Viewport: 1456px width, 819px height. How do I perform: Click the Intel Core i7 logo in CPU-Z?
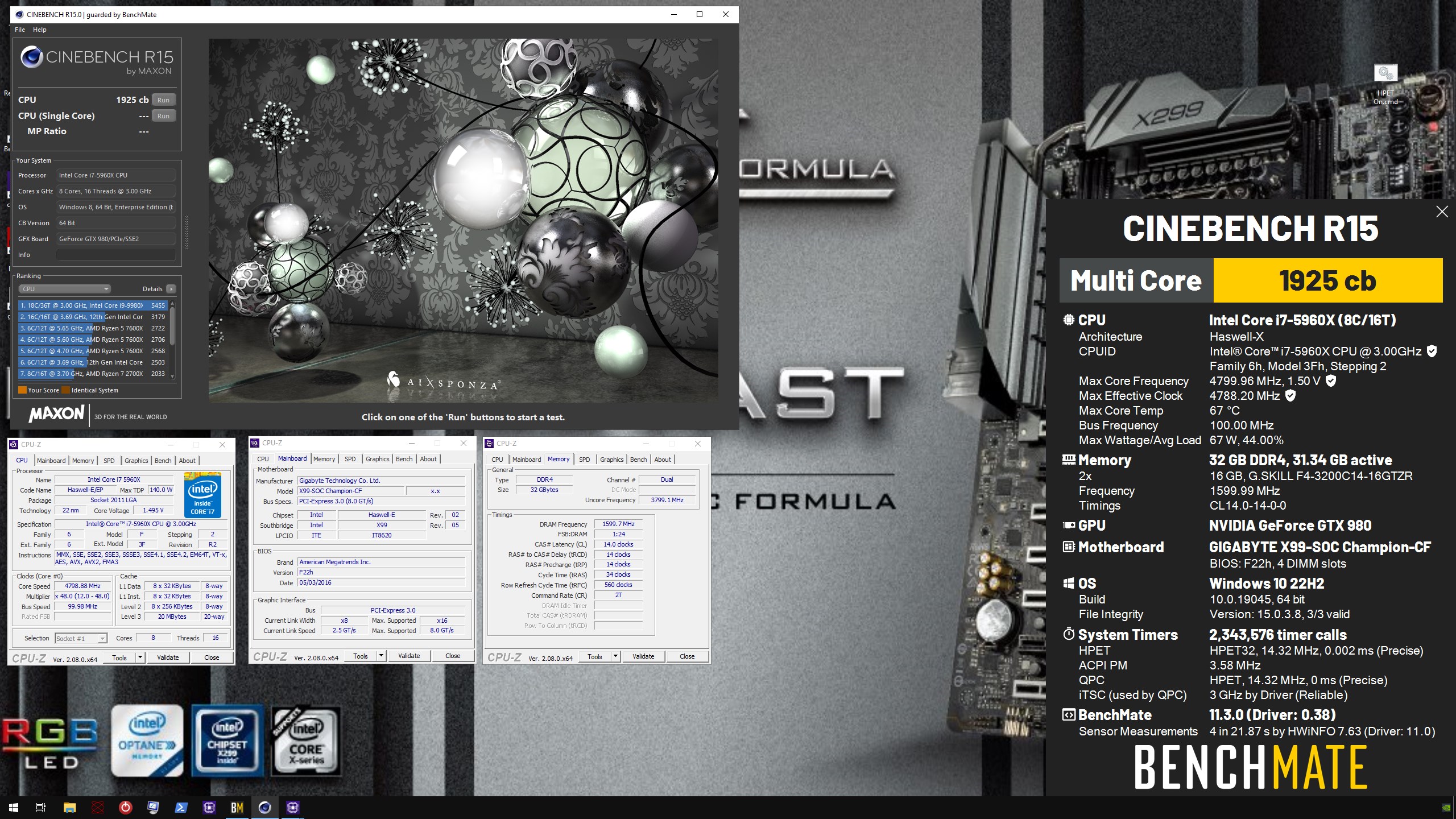(x=203, y=494)
